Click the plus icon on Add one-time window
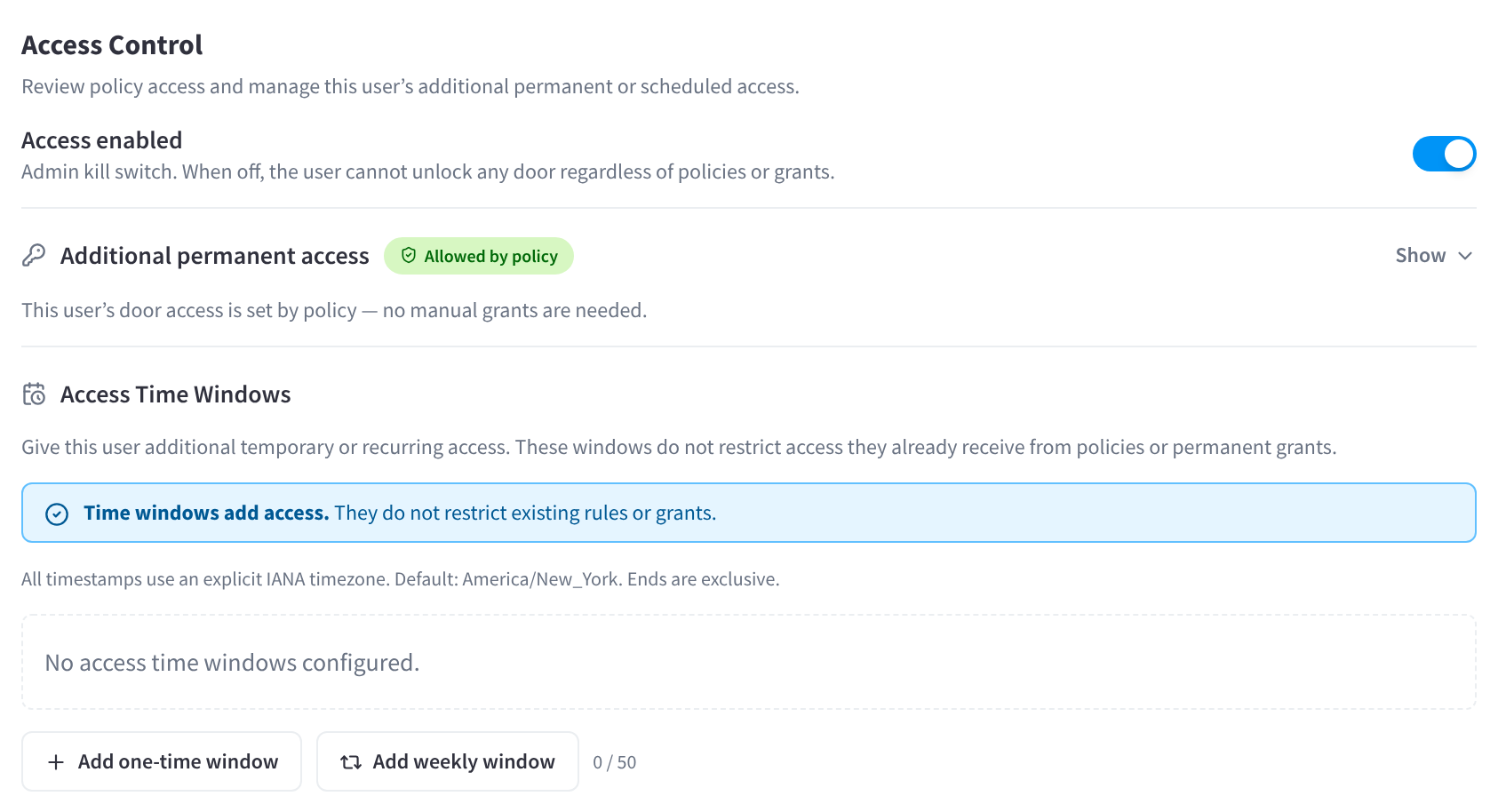This screenshot has width=1498, height=812. (x=56, y=762)
